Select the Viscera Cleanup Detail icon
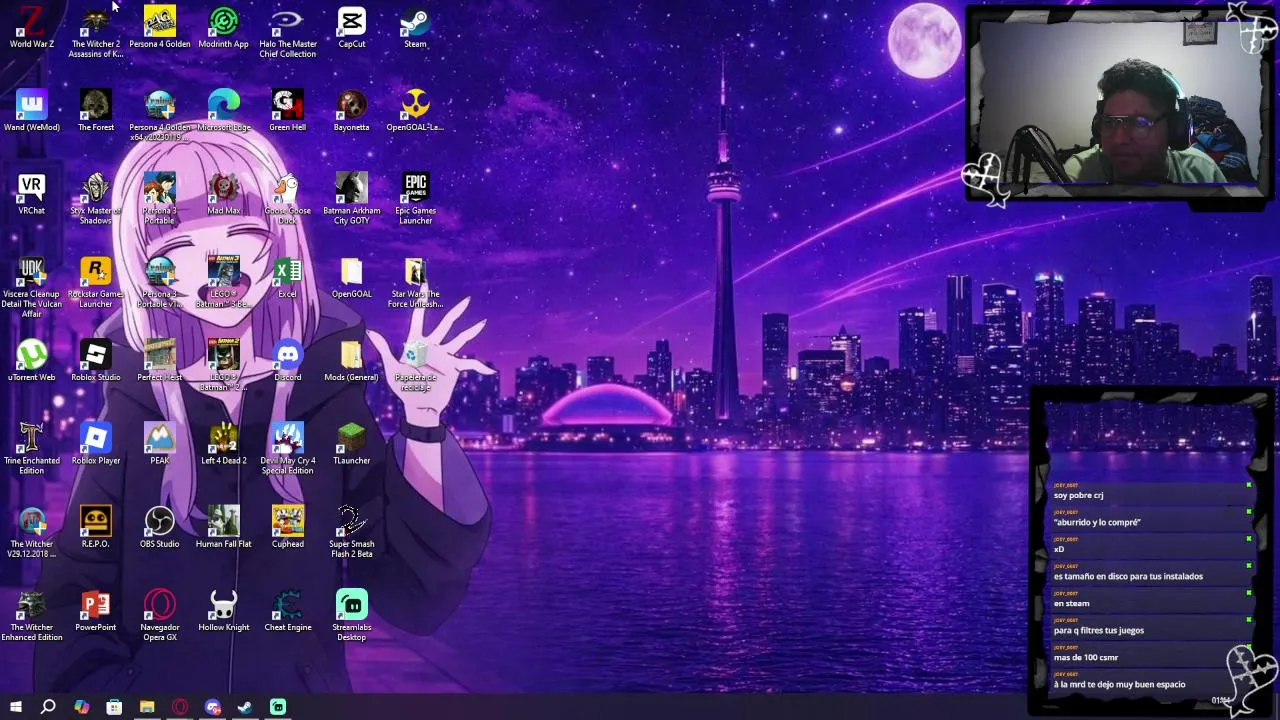Image resolution: width=1280 pixels, height=720 pixels. 32,287
